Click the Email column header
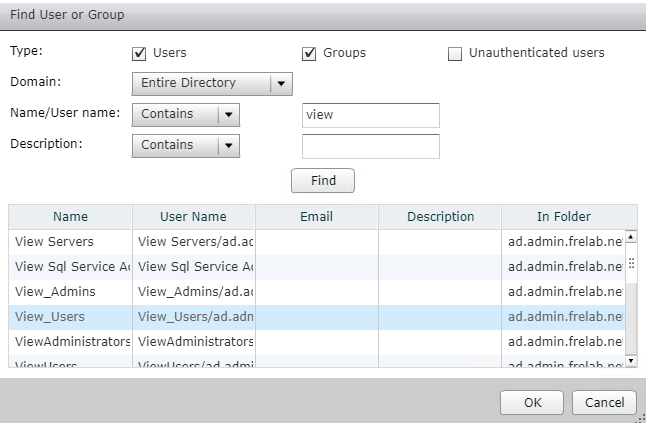649x423 pixels. tap(316, 217)
